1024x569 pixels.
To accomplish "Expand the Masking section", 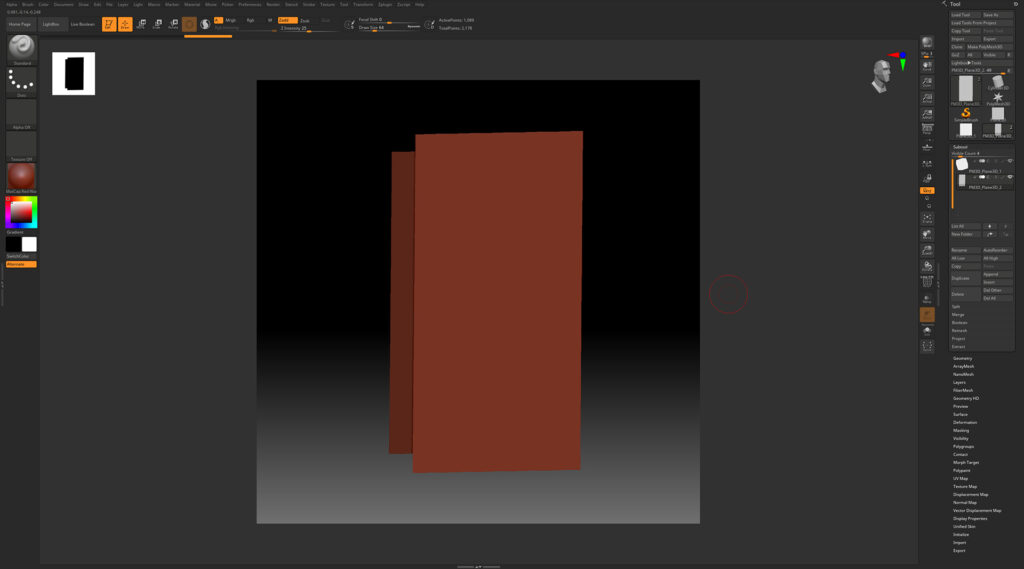I will [961, 431].
